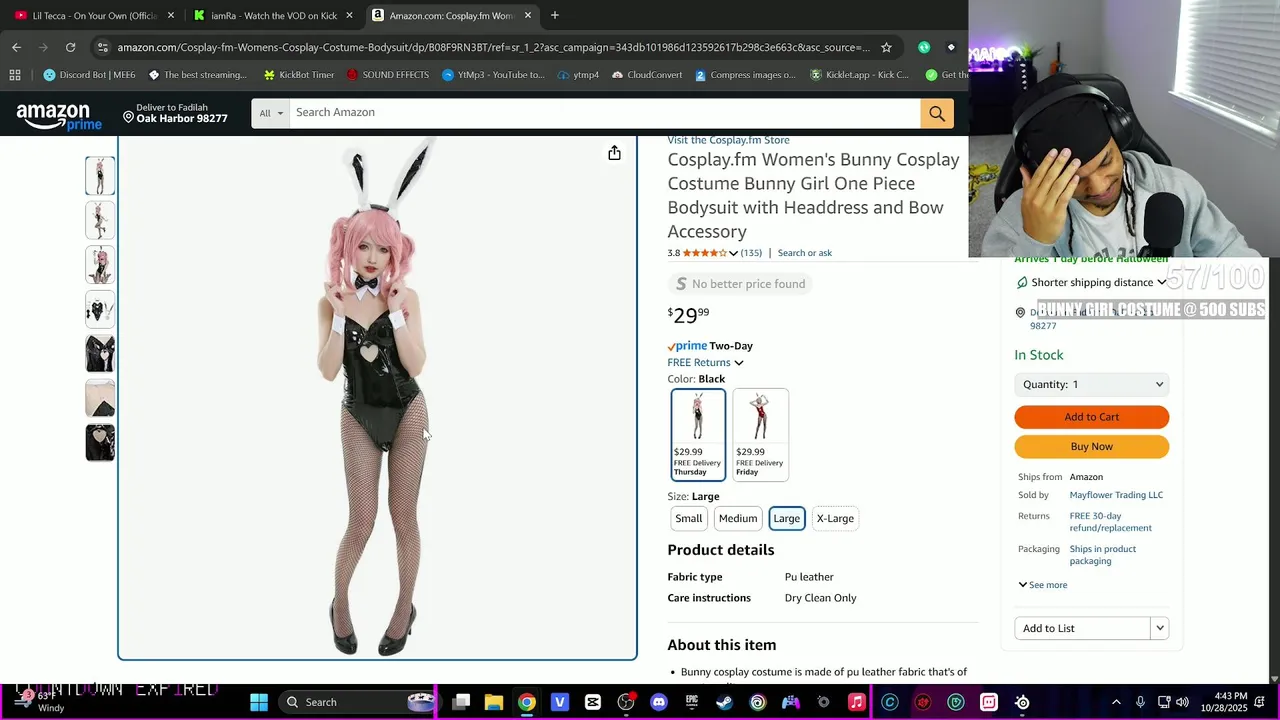Open the site information icon in address bar
This screenshot has height=720, width=1280.
pos(102,47)
